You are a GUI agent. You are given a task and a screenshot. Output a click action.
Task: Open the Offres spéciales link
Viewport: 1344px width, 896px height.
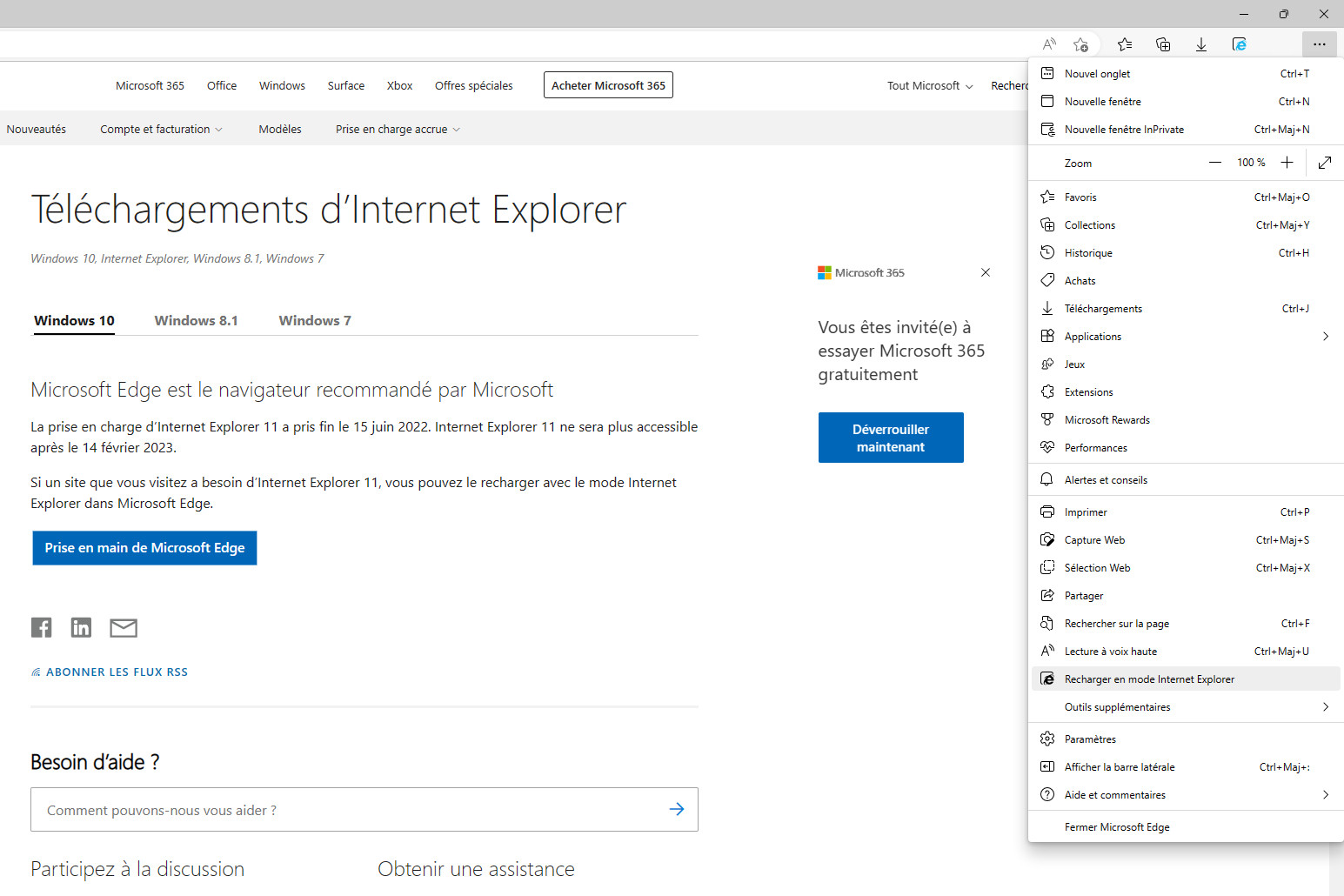tap(473, 86)
